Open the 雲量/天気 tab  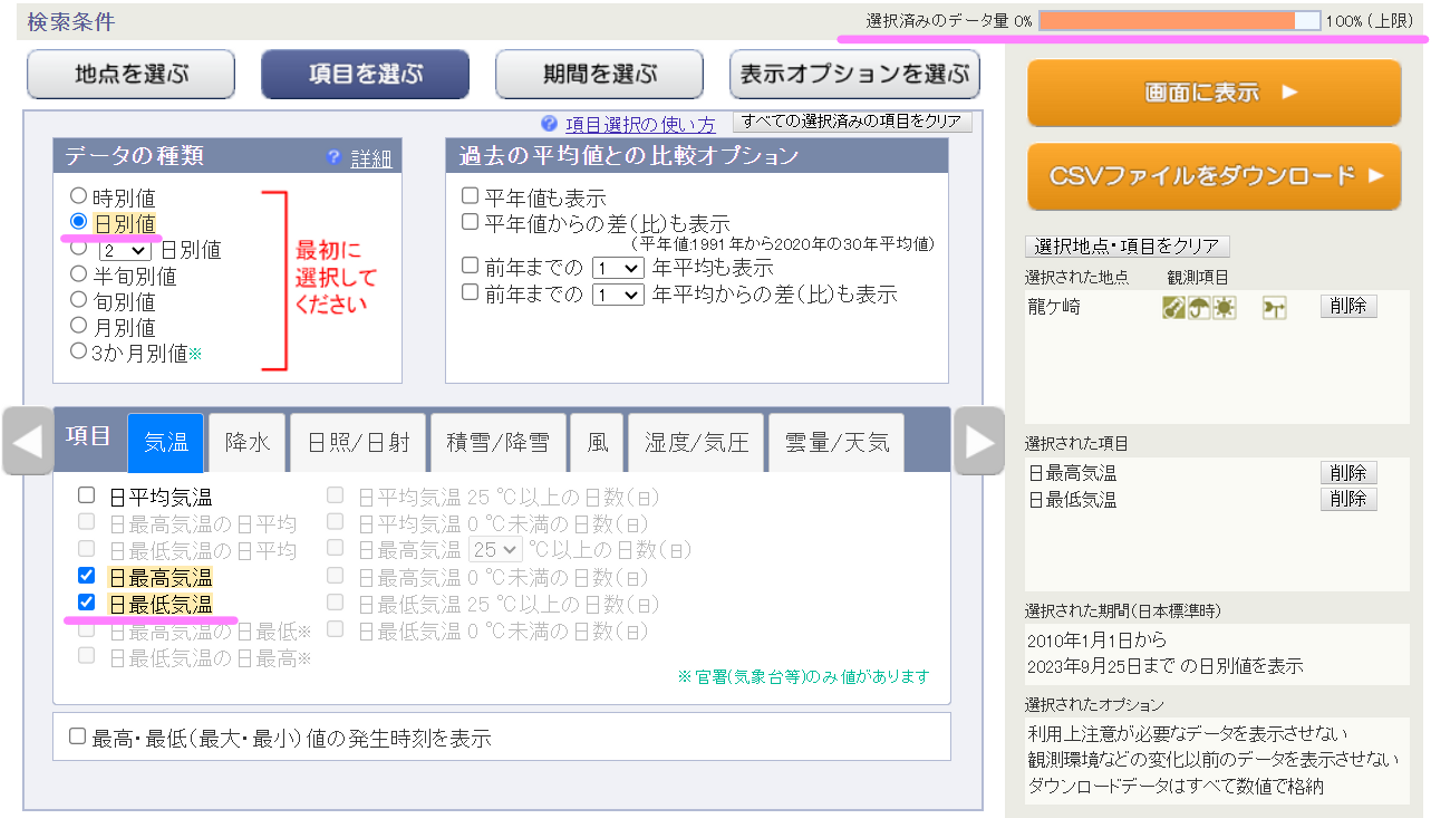837,442
